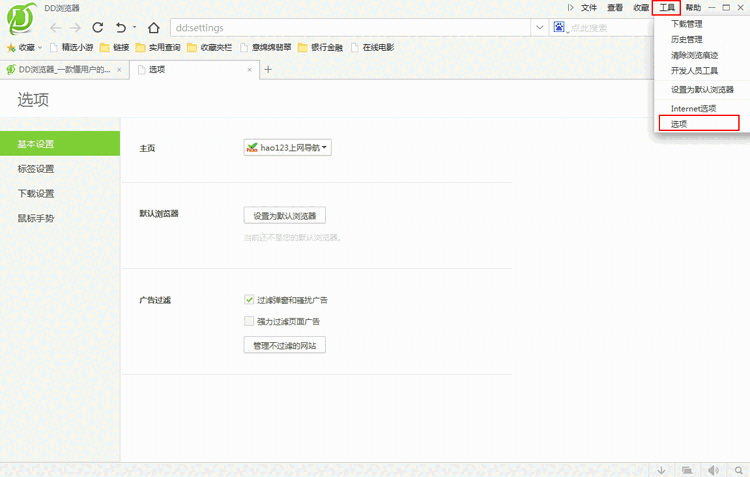Click the DD browser logo icon
Image resolution: width=750 pixels, height=477 pixels.
tap(22, 18)
